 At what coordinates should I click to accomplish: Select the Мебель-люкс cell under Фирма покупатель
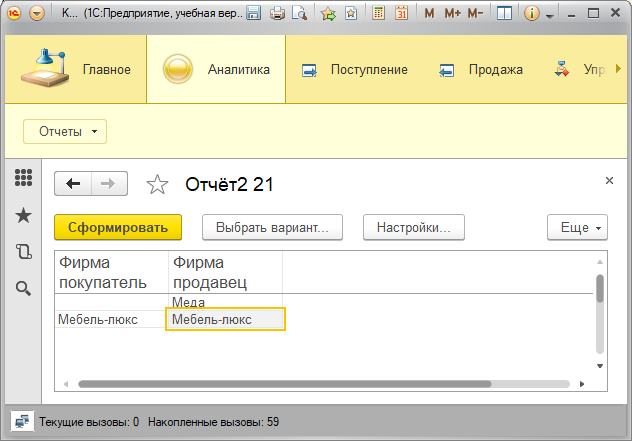109,320
